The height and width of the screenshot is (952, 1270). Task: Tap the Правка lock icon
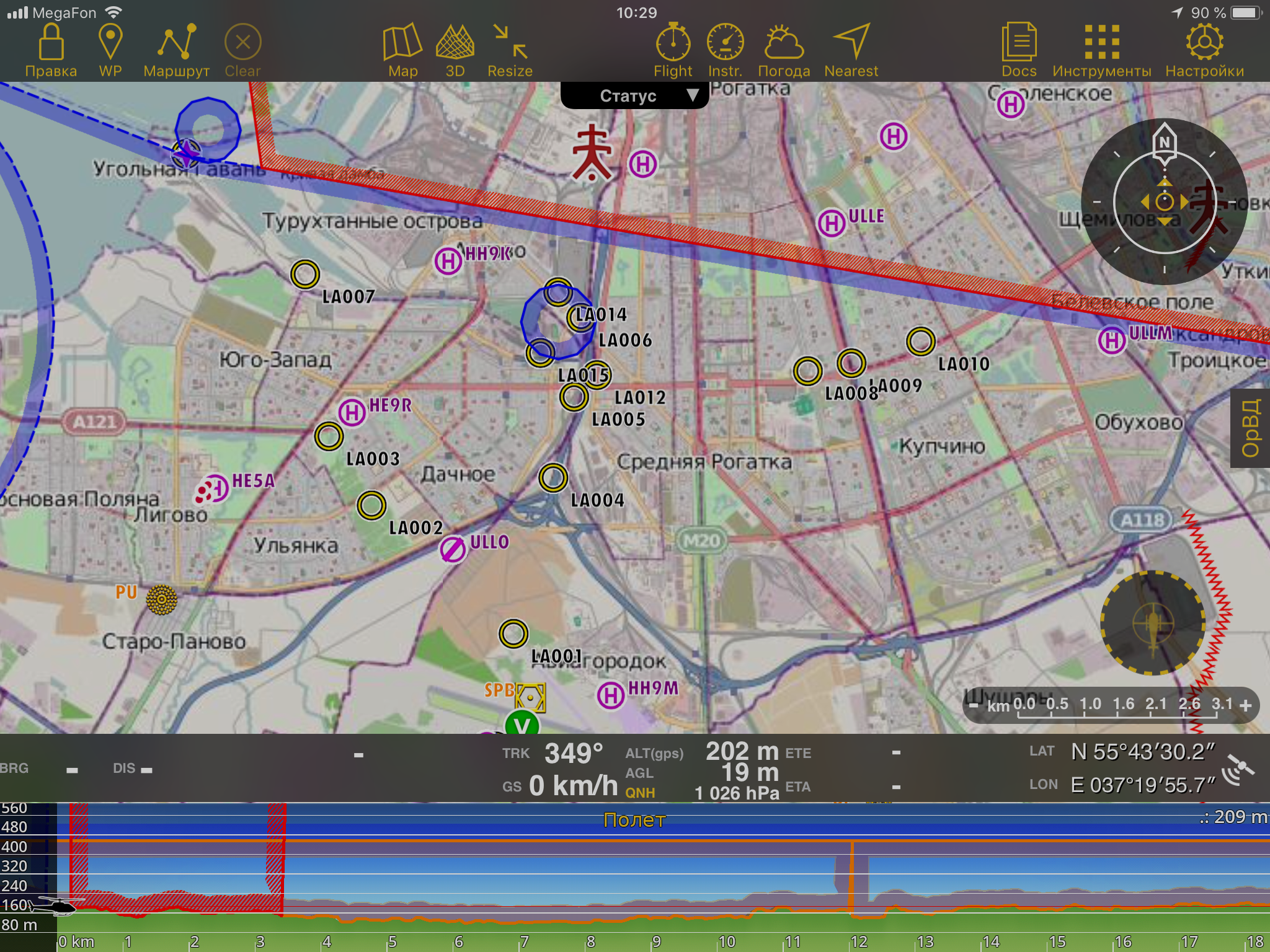[x=51, y=43]
